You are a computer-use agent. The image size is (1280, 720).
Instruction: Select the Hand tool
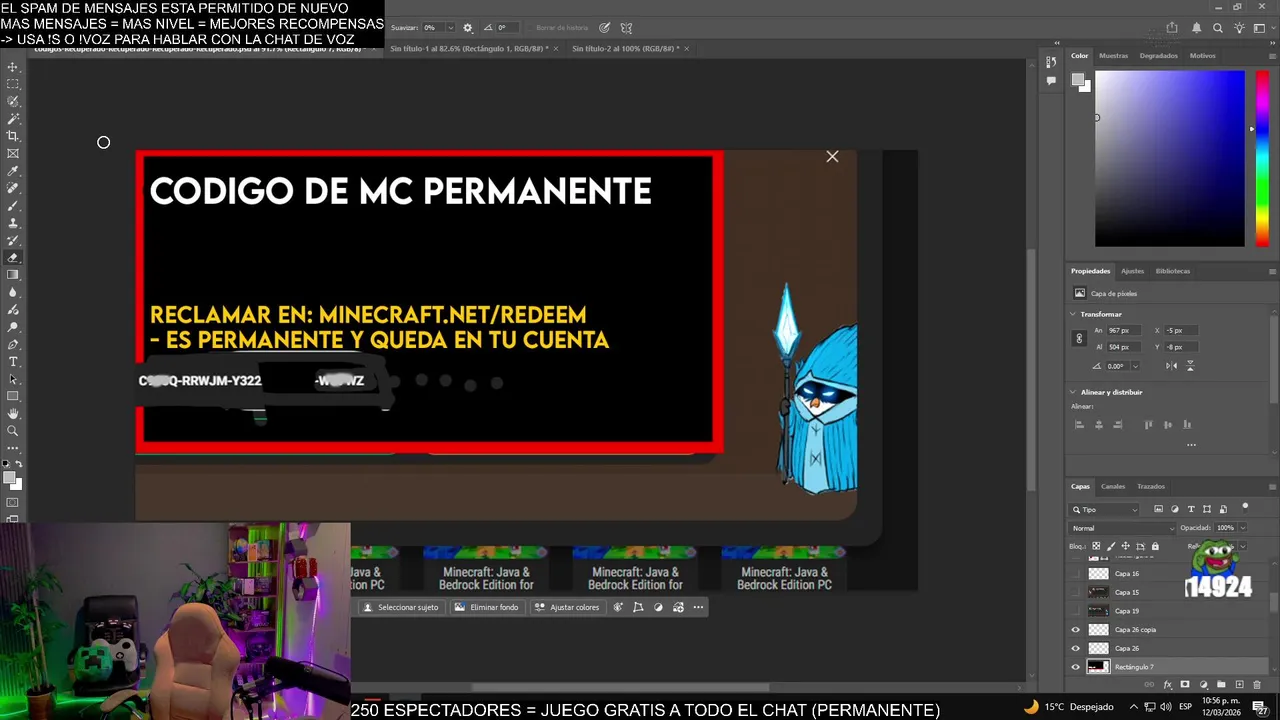pos(13,413)
